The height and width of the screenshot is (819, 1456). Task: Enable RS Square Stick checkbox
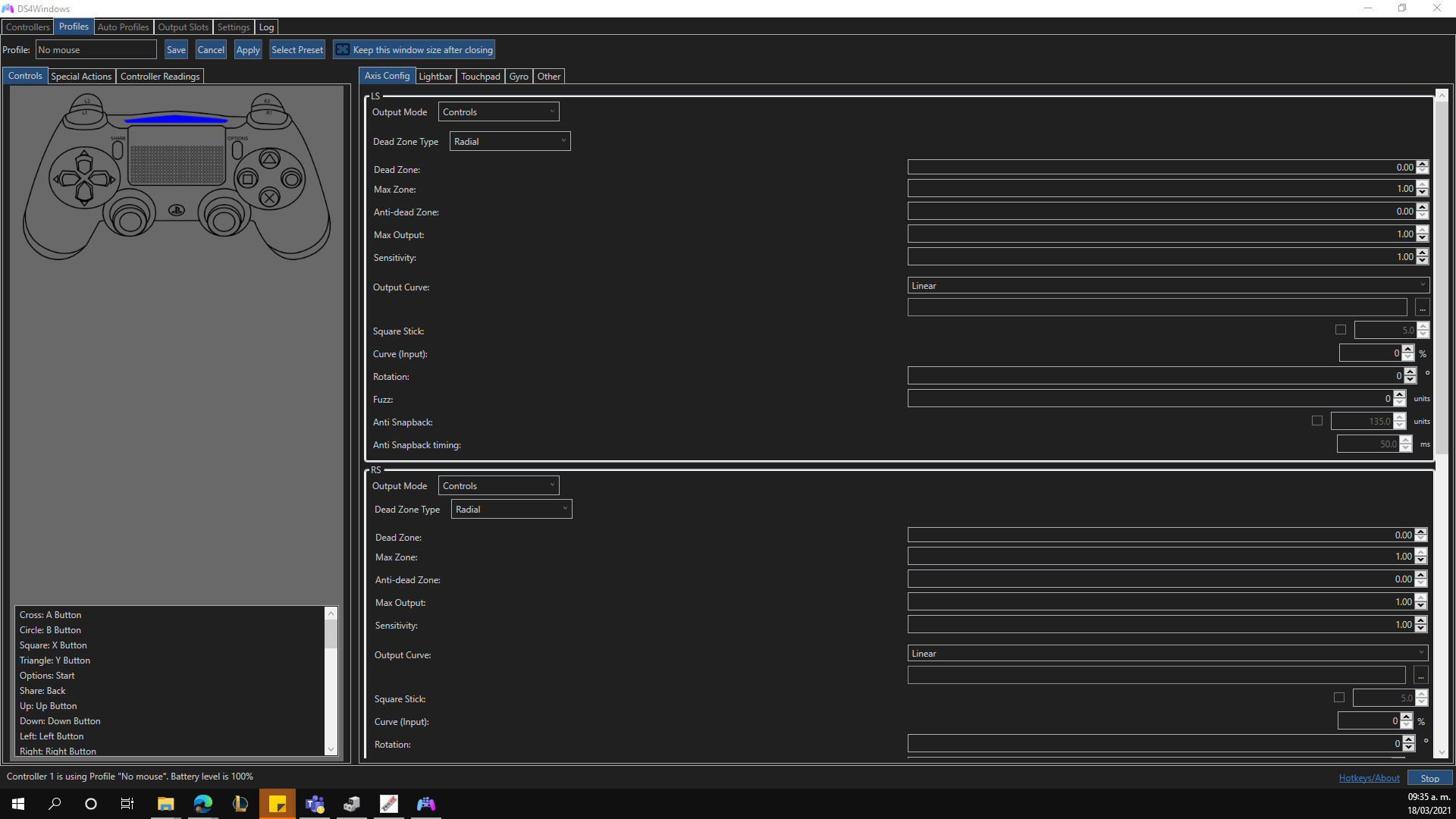pos(1339,698)
